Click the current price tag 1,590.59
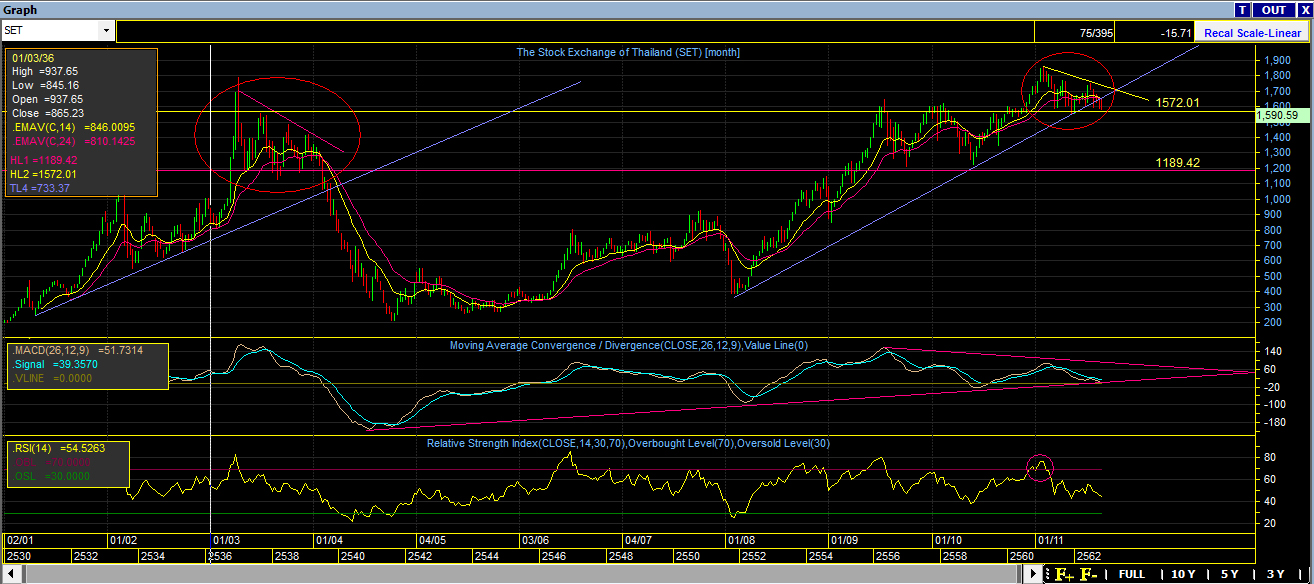This screenshot has height=584, width=1314. click(x=1280, y=116)
